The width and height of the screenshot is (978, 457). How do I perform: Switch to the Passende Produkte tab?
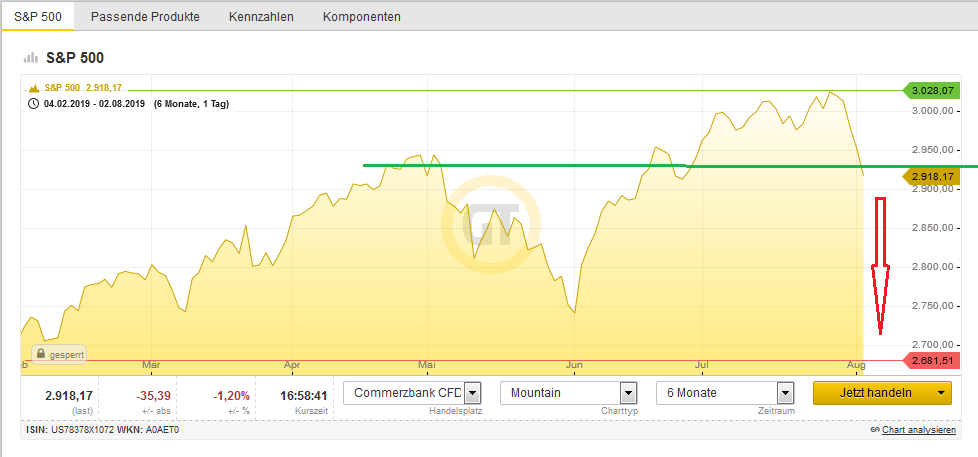pos(145,17)
